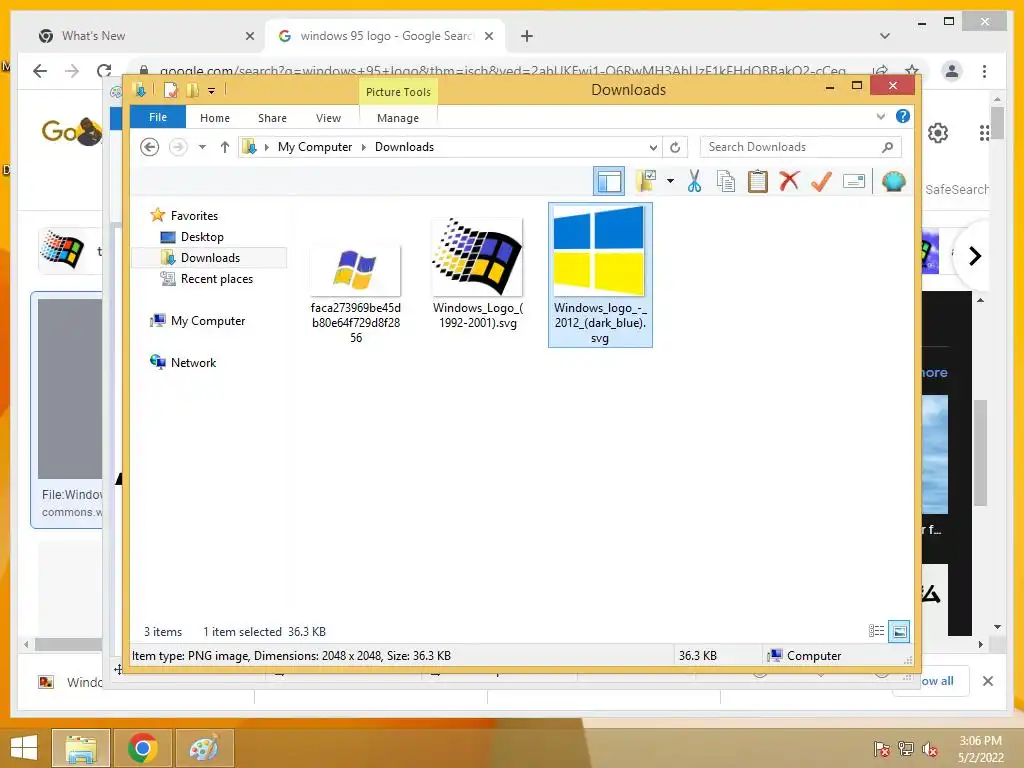Switch to the Home ribbon tab
This screenshot has height=768, width=1024.
[215, 118]
